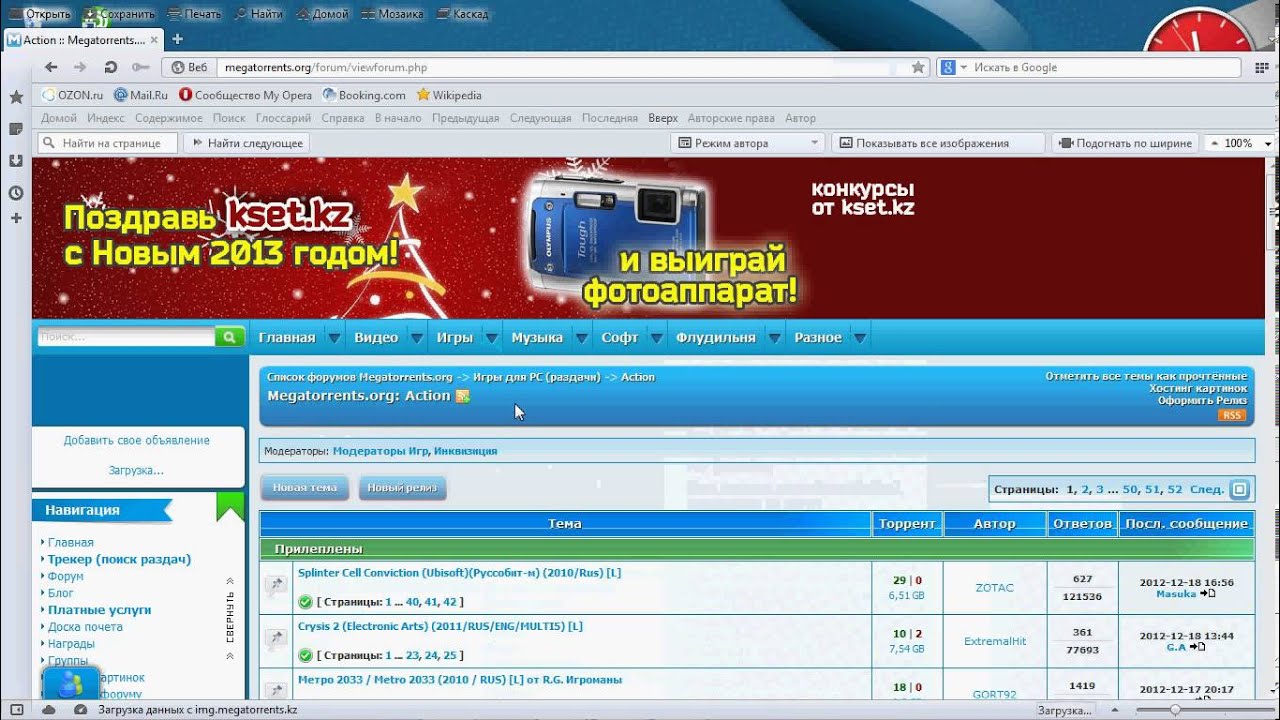Click the Новый релиз button
The height and width of the screenshot is (720, 1280).
click(402, 488)
